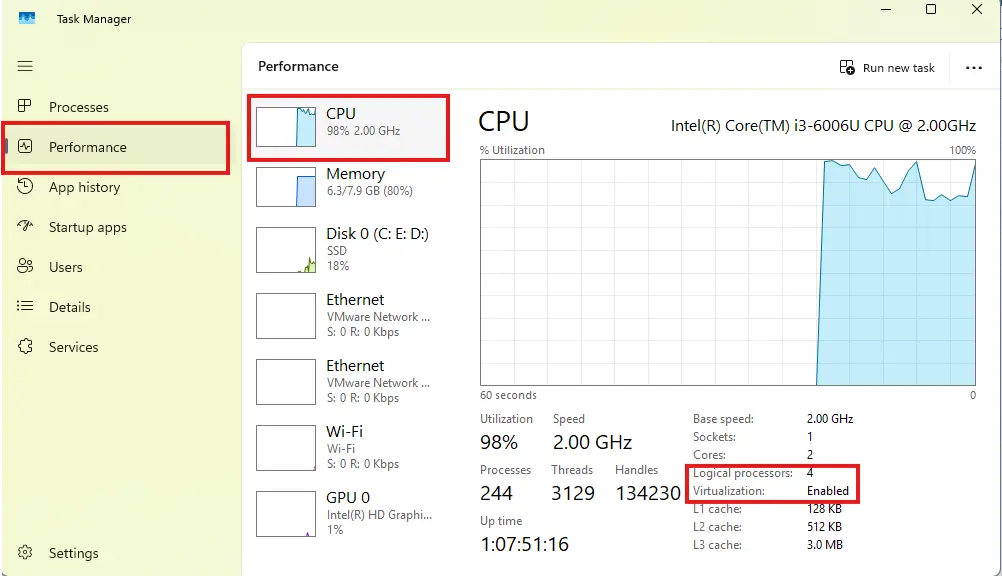
Task: Select Disk 0 (C: E: D:) item
Action: (x=347, y=249)
